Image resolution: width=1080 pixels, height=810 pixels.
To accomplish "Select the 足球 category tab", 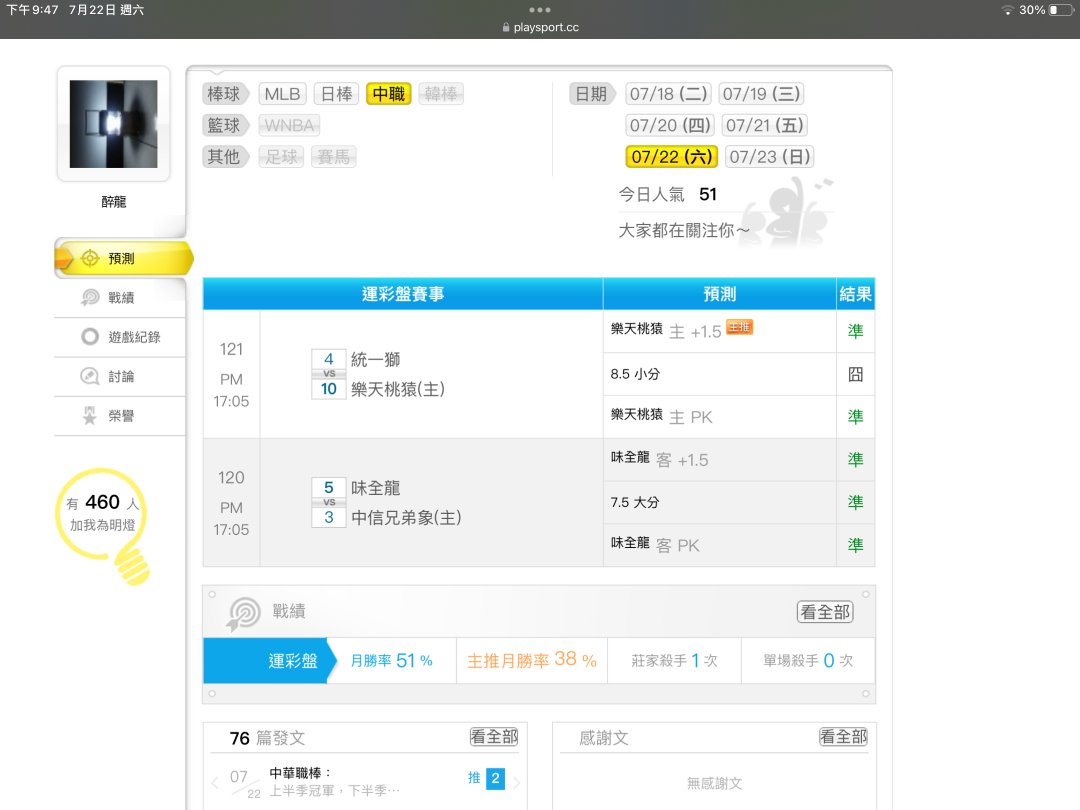I will click(282, 157).
